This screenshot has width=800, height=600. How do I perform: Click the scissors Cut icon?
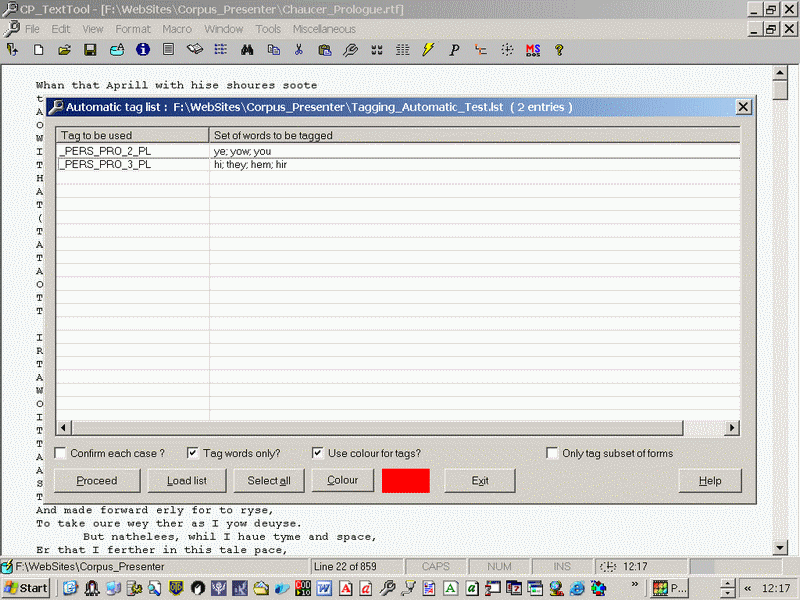(x=298, y=49)
